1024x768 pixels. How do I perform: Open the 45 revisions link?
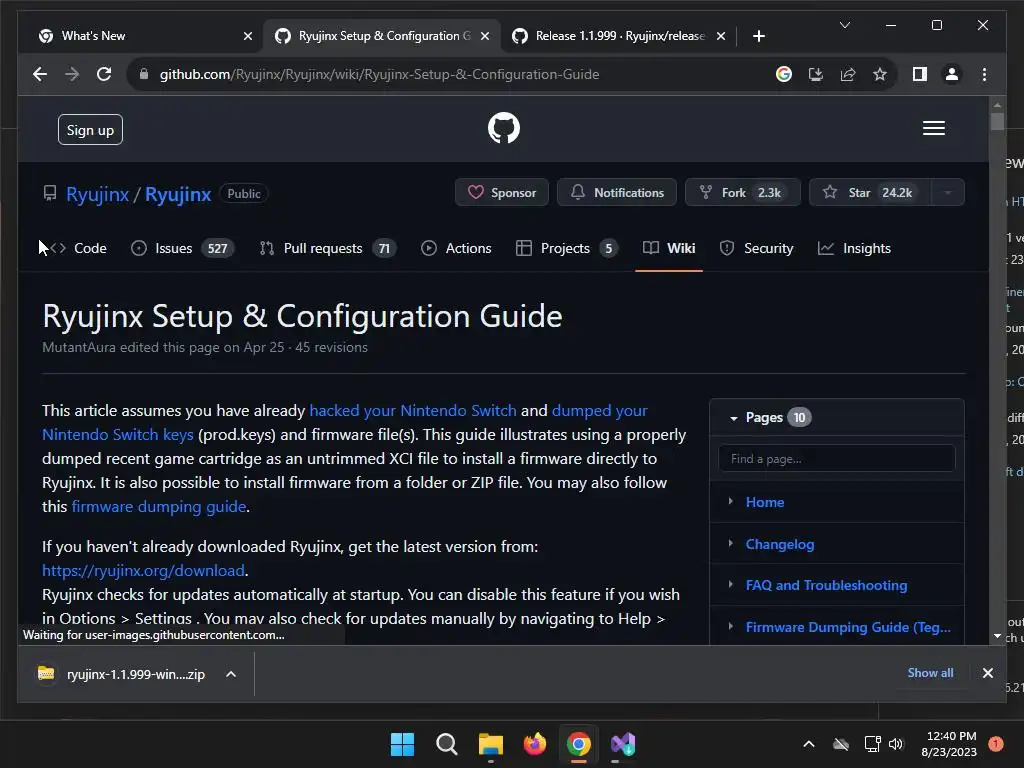331,347
